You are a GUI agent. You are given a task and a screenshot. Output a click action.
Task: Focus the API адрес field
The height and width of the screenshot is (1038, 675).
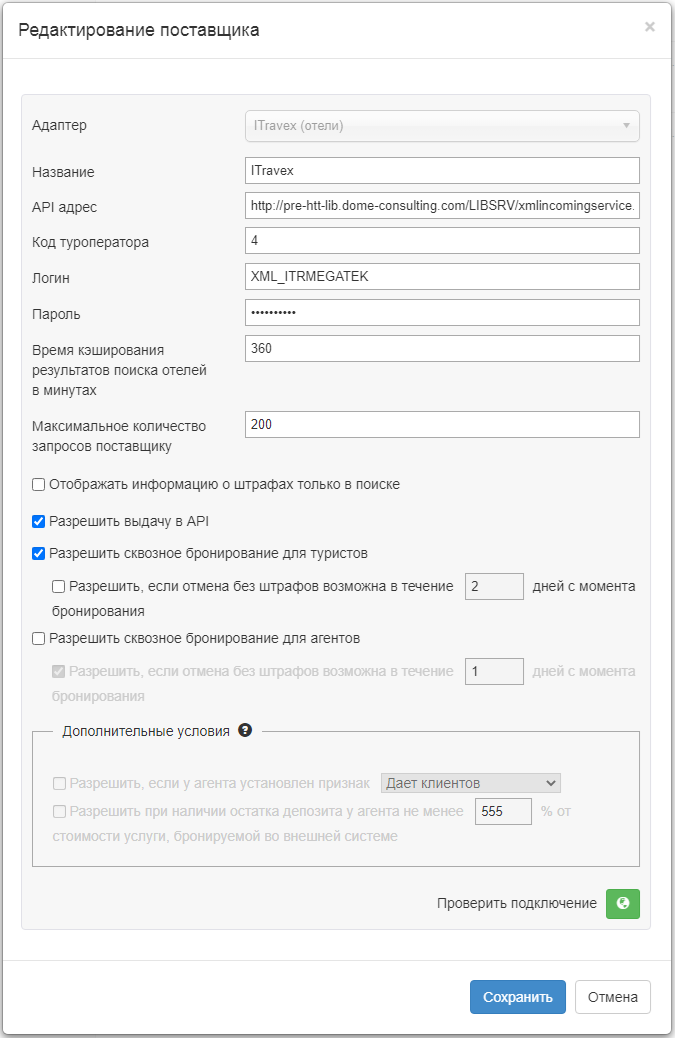tap(442, 206)
